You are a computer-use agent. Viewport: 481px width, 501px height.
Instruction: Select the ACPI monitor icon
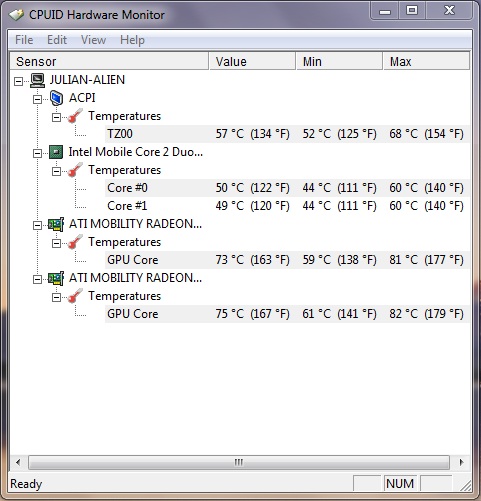pyautogui.click(x=56, y=98)
